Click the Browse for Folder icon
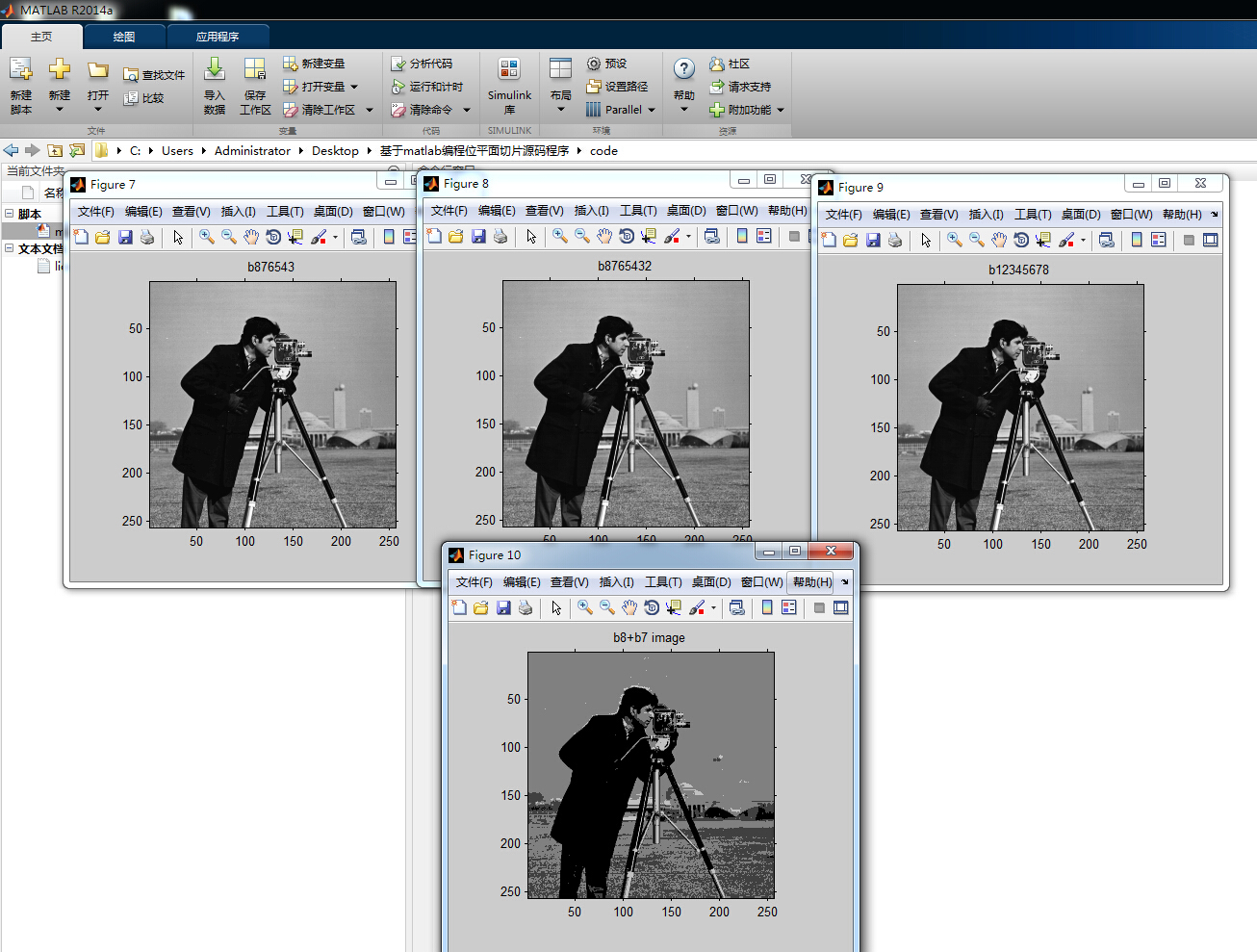This screenshot has width=1257, height=952. (x=77, y=150)
